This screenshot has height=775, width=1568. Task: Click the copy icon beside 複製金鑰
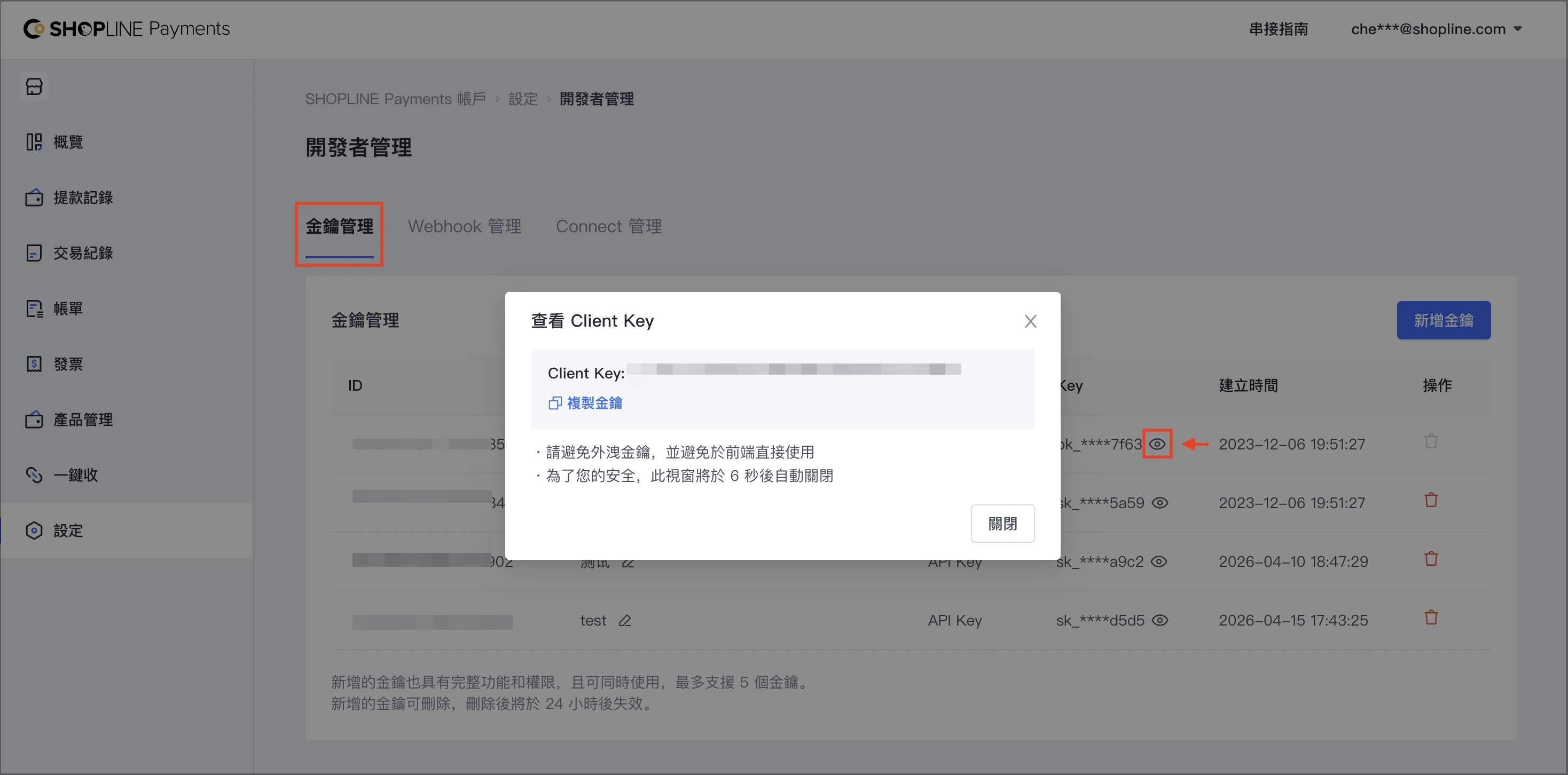click(x=554, y=402)
